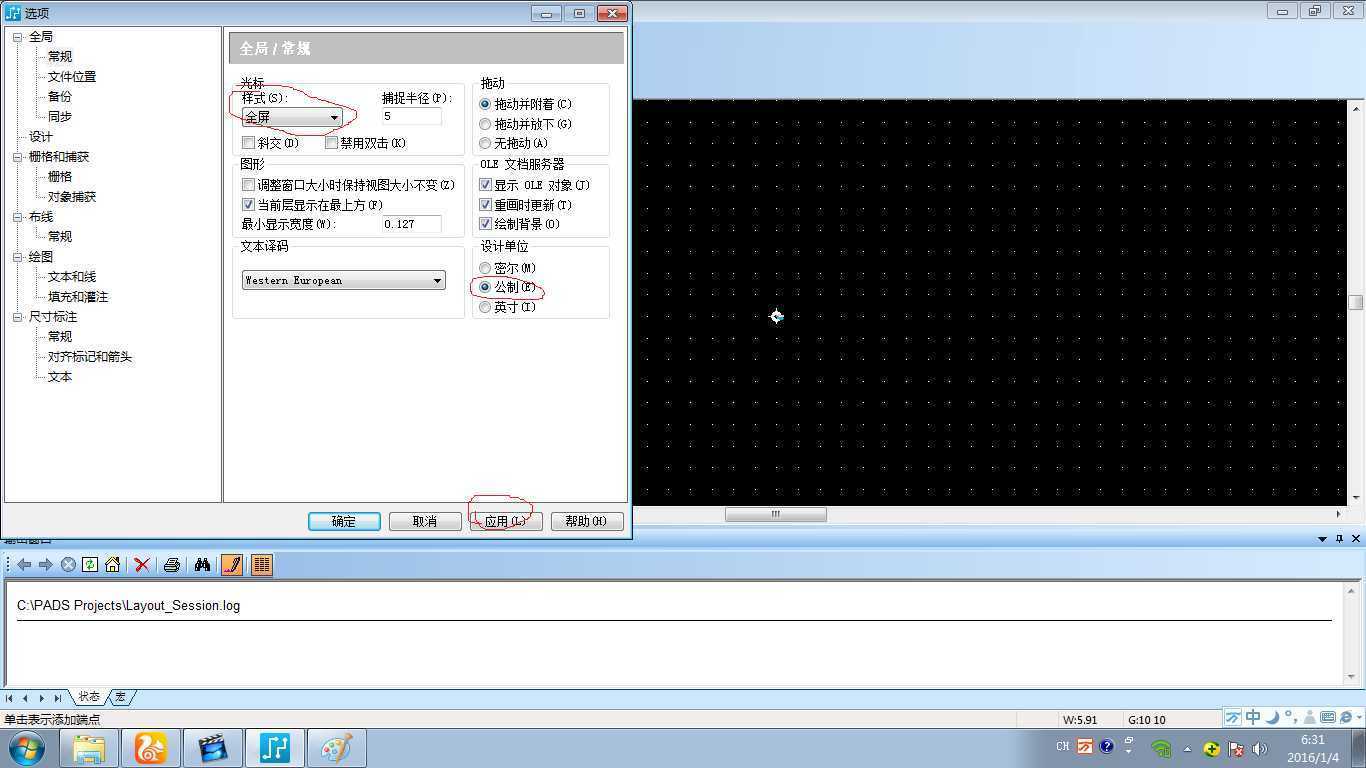Screen dimensions: 1366x768
Task: Click the stop icon in output toolbar
Action: [x=68, y=565]
